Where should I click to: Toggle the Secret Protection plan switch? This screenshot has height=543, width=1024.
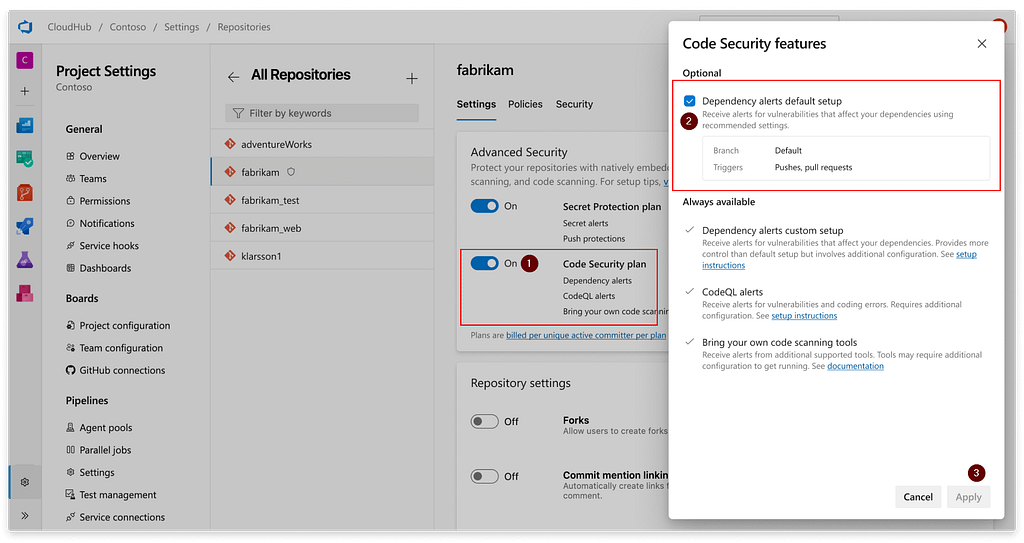[x=485, y=206]
